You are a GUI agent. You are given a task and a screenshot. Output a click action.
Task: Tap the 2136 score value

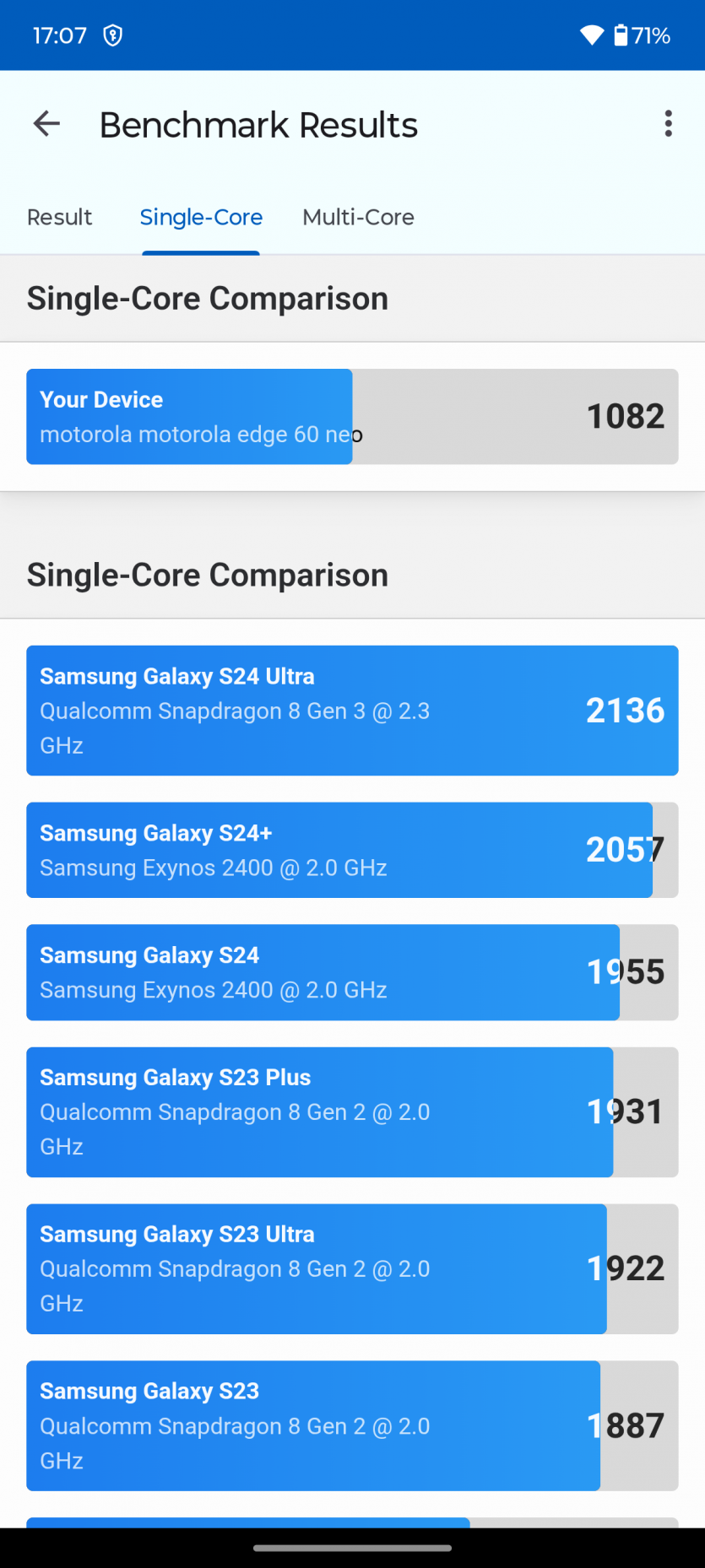click(626, 711)
